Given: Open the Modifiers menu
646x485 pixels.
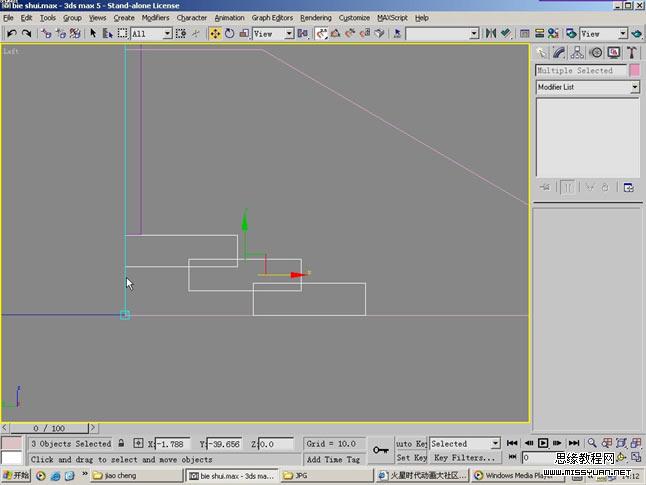Looking at the screenshot, I should [155, 18].
